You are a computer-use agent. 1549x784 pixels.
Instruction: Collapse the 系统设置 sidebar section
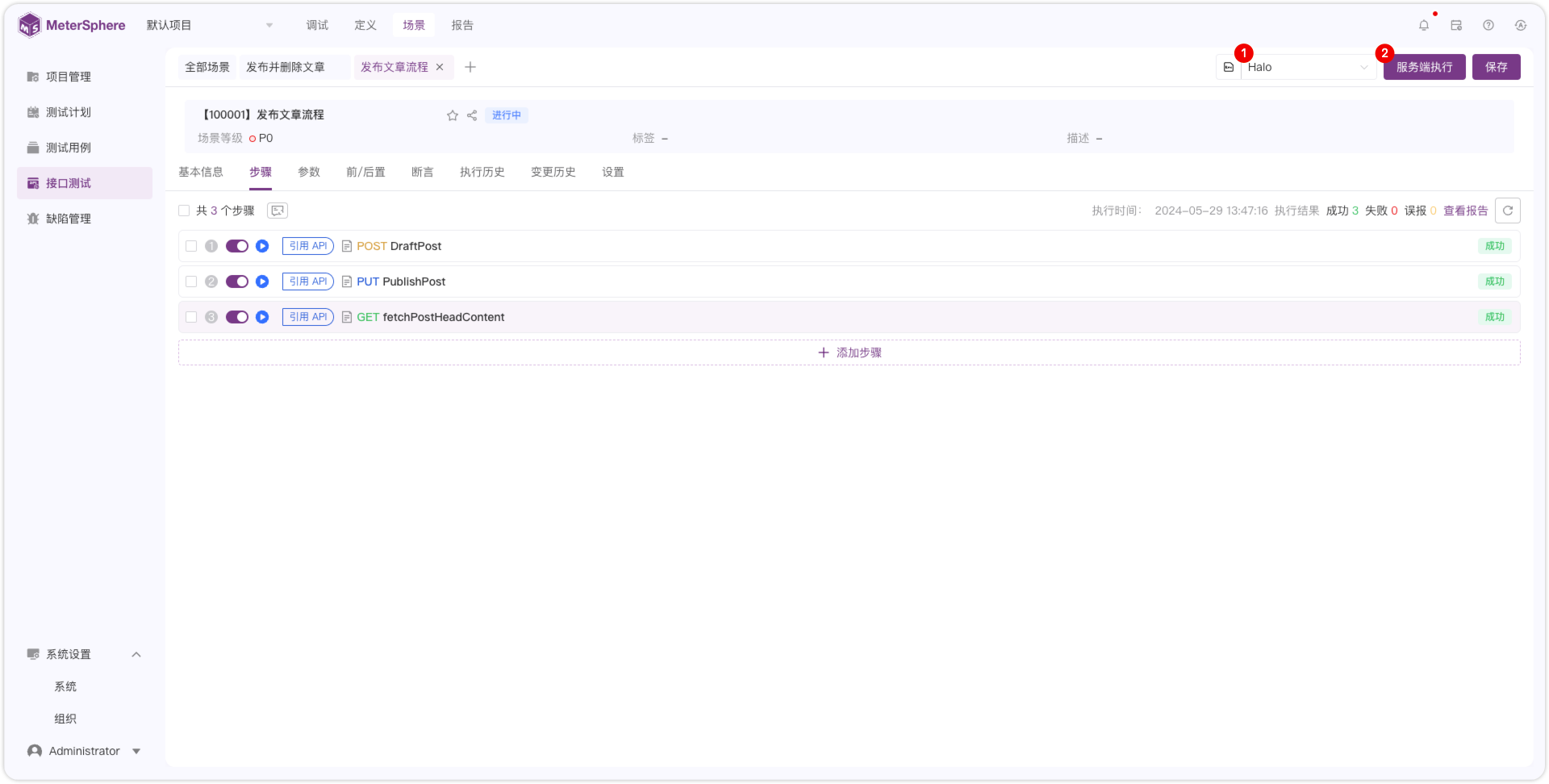coord(136,654)
